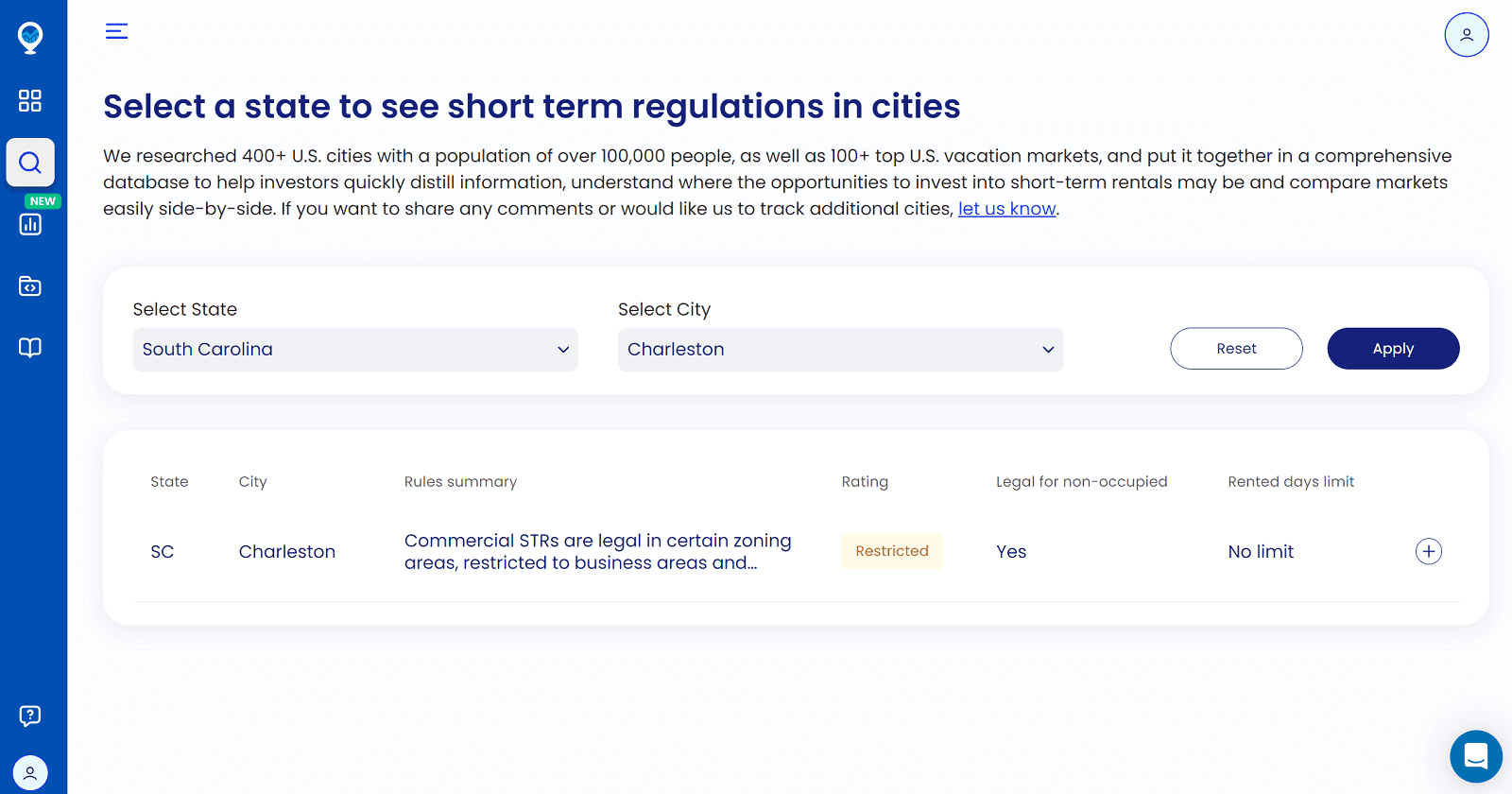
Task: Click the app logo in the sidebar
Action: (30, 38)
